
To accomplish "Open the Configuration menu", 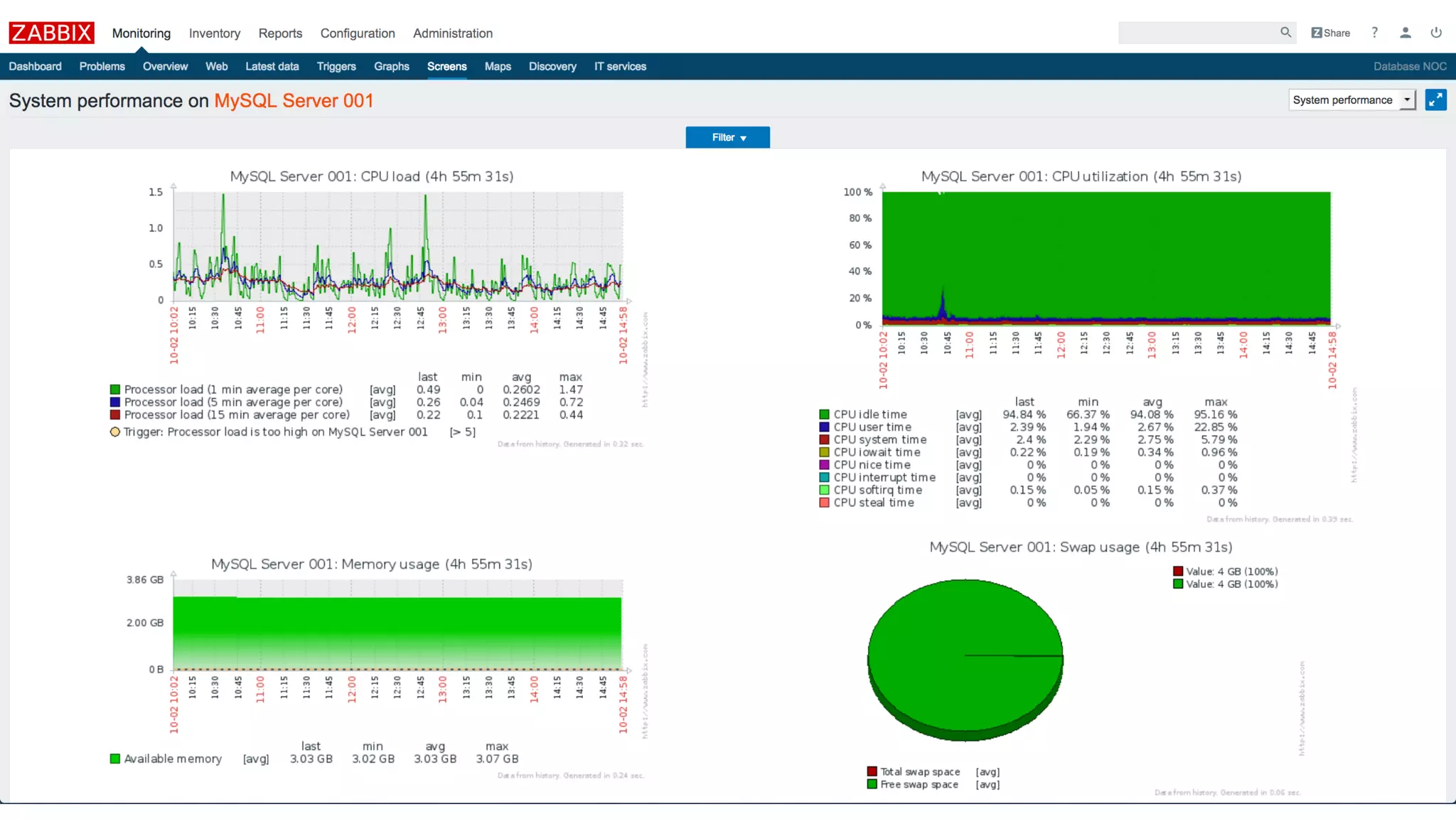I will pos(357,33).
